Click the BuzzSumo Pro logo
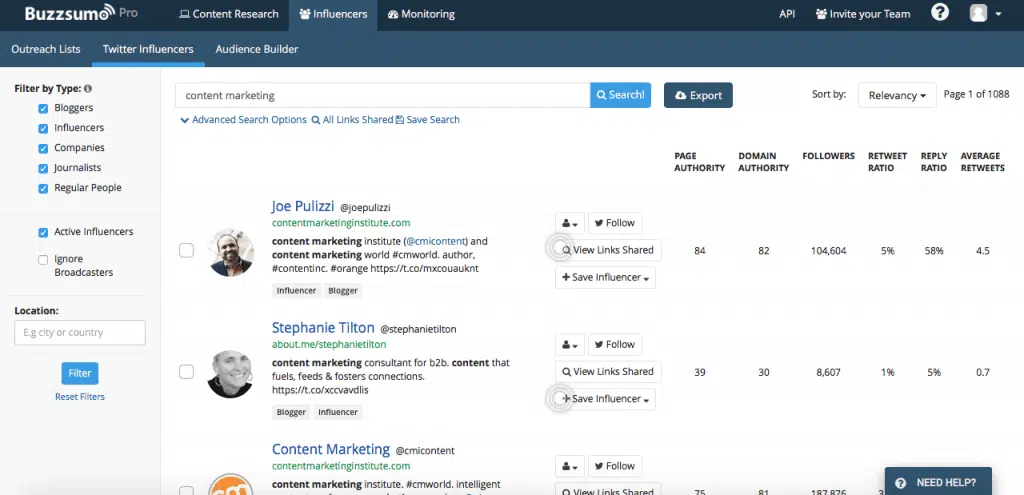This screenshot has width=1024, height=495. (x=83, y=14)
